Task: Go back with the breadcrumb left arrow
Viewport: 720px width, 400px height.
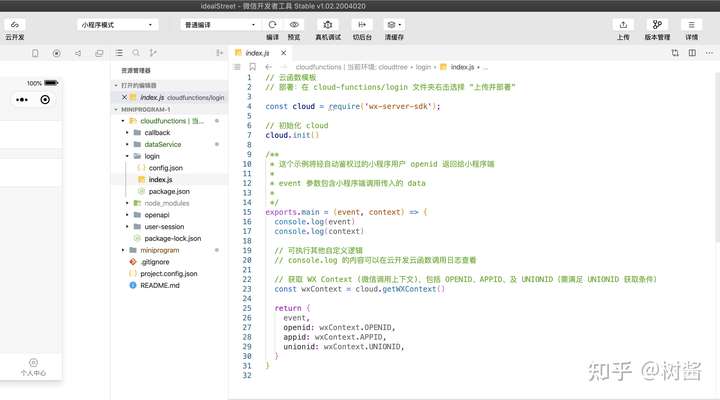Action: click(269, 67)
